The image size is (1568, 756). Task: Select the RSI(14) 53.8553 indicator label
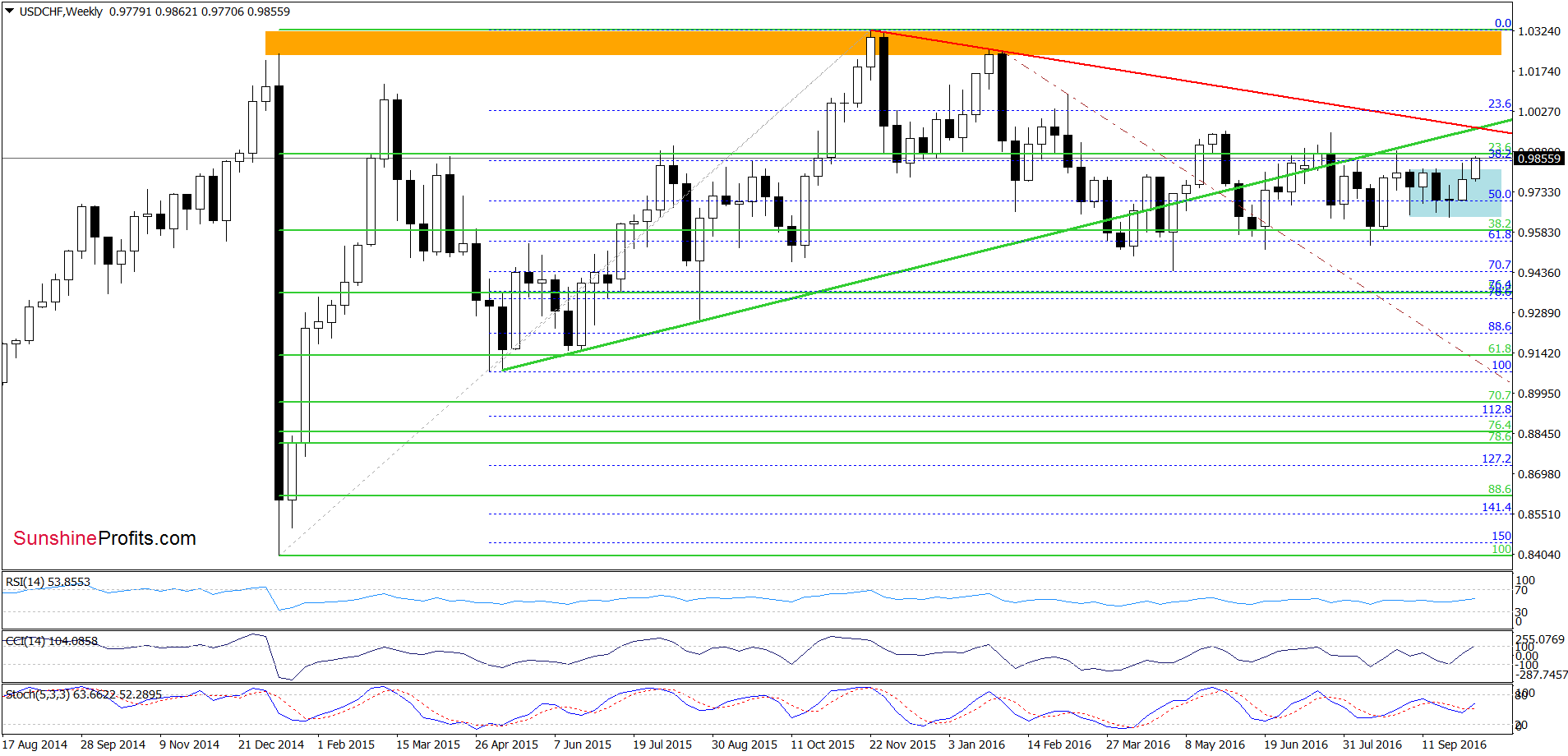click(x=48, y=582)
